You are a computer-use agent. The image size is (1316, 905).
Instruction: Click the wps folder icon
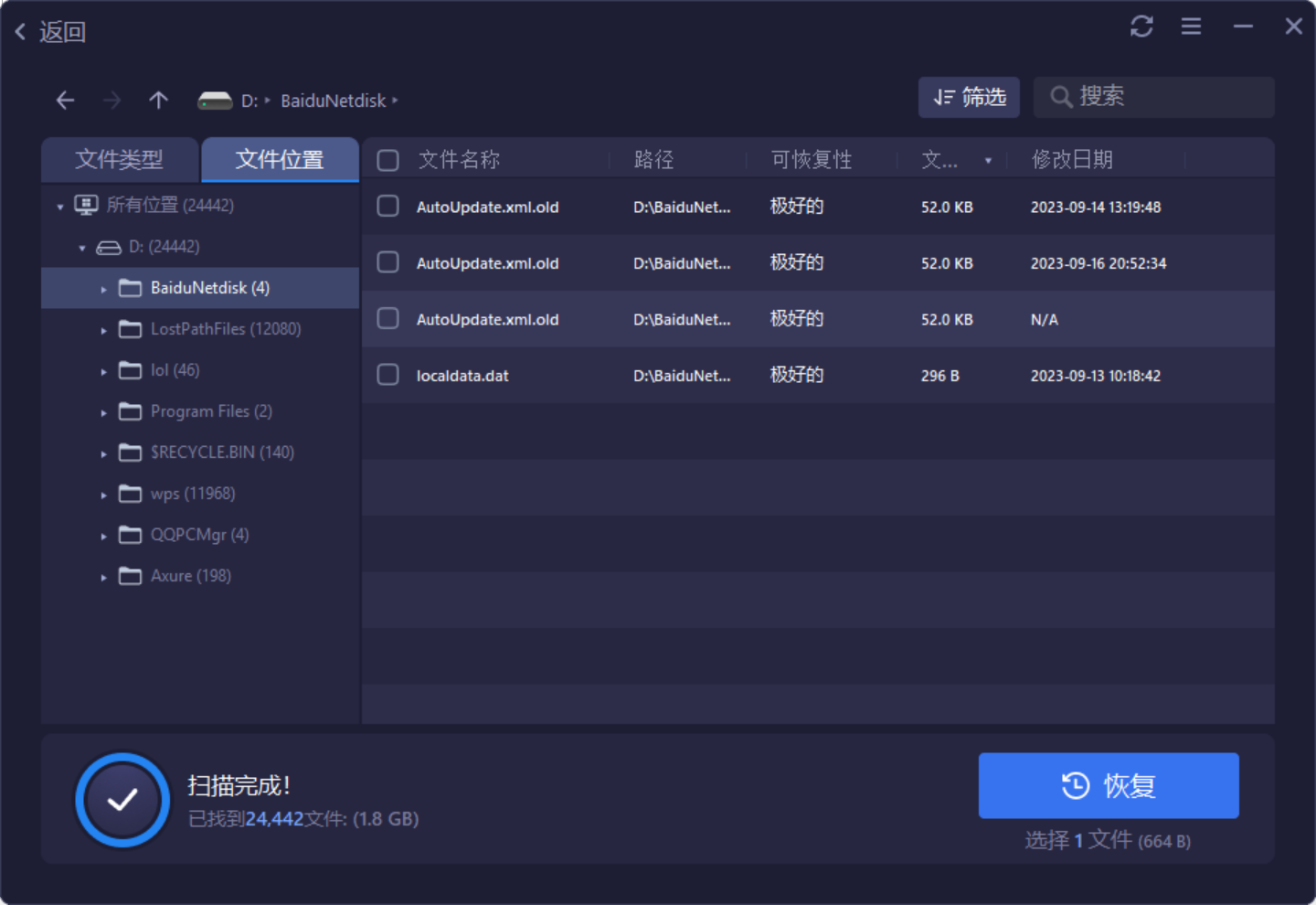(131, 494)
